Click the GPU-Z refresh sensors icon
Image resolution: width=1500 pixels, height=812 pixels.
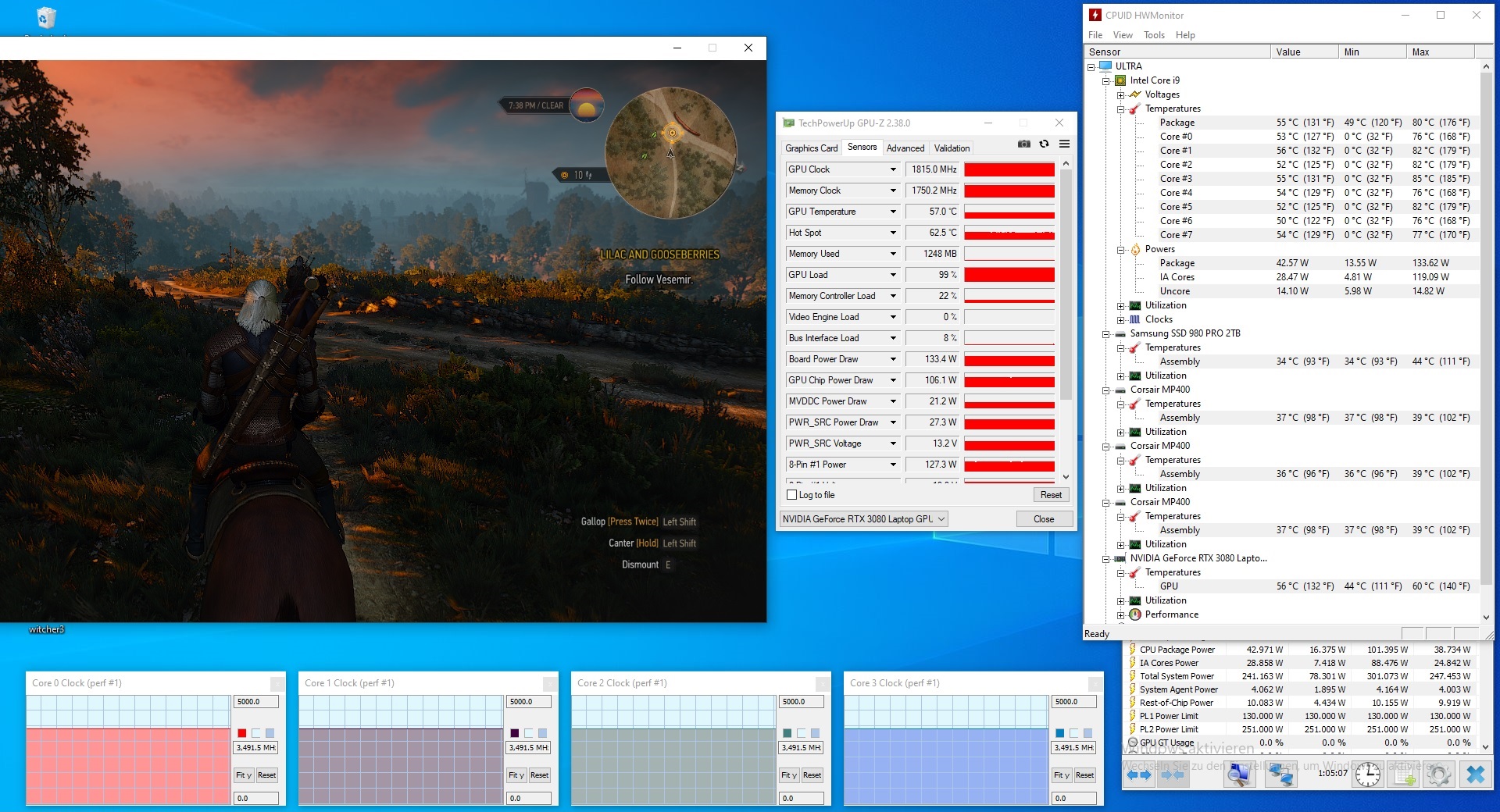pos(1044,144)
